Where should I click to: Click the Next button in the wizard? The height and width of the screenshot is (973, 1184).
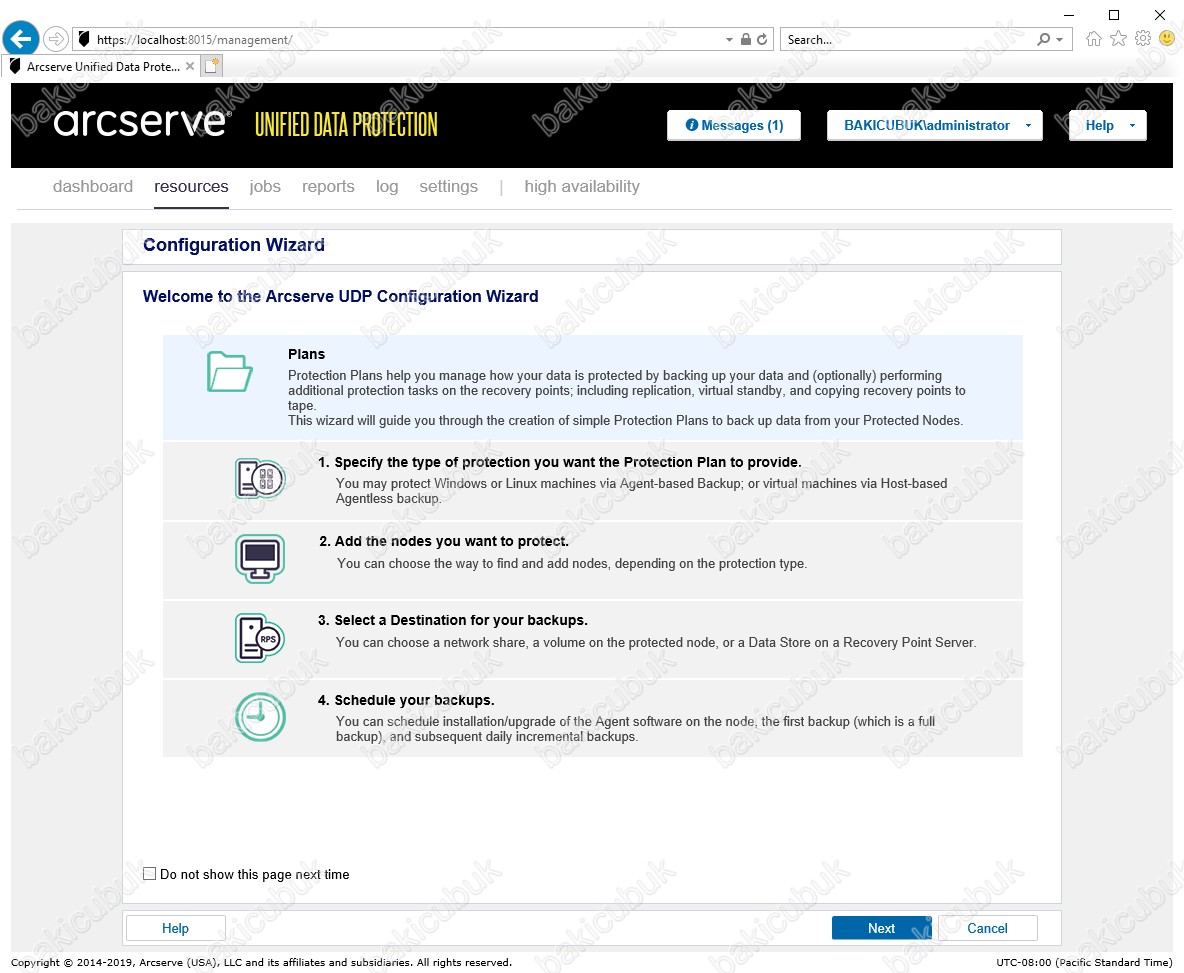pos(881,928)
